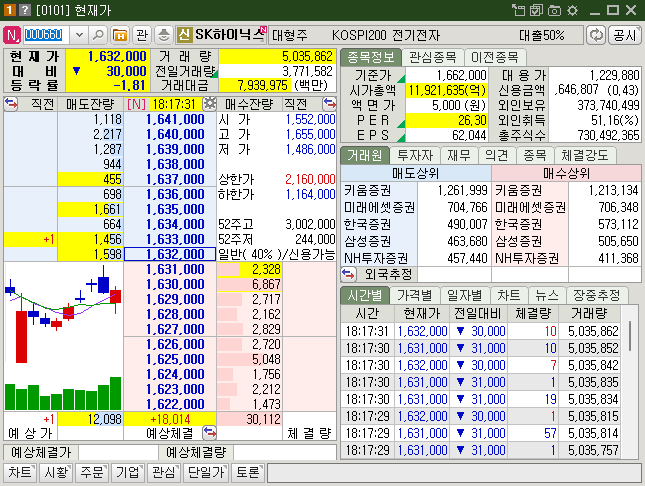Click 매수상위 header
This screenshot has width=645, height=486.
tap(566, 173)
